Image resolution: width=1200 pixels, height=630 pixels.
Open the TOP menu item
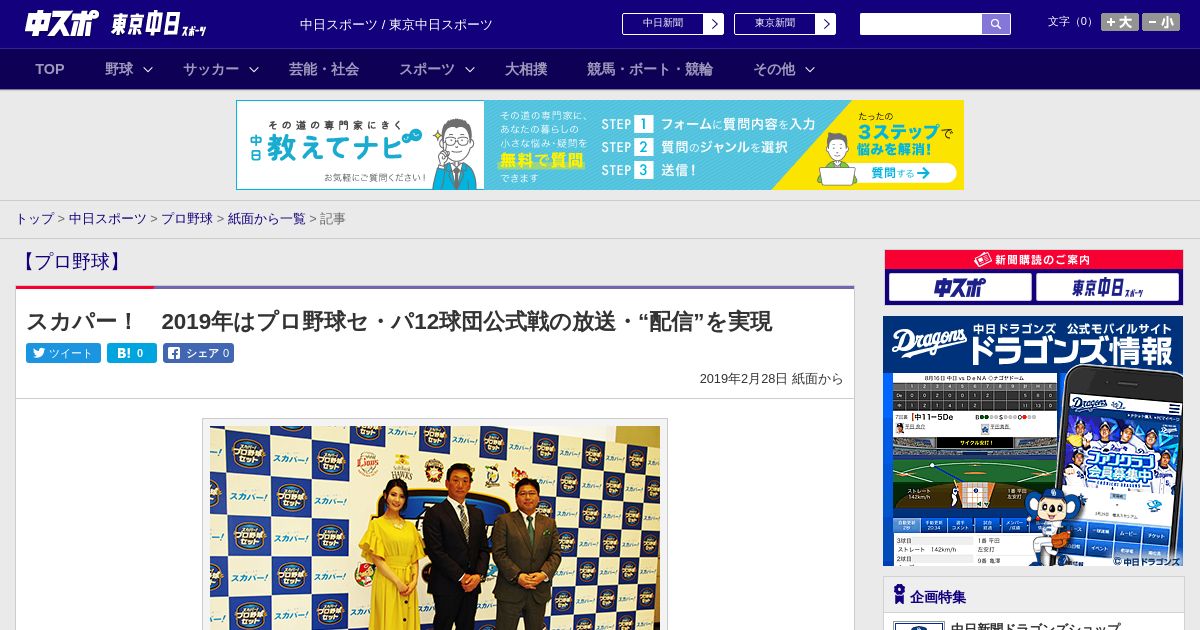[50, 69]
